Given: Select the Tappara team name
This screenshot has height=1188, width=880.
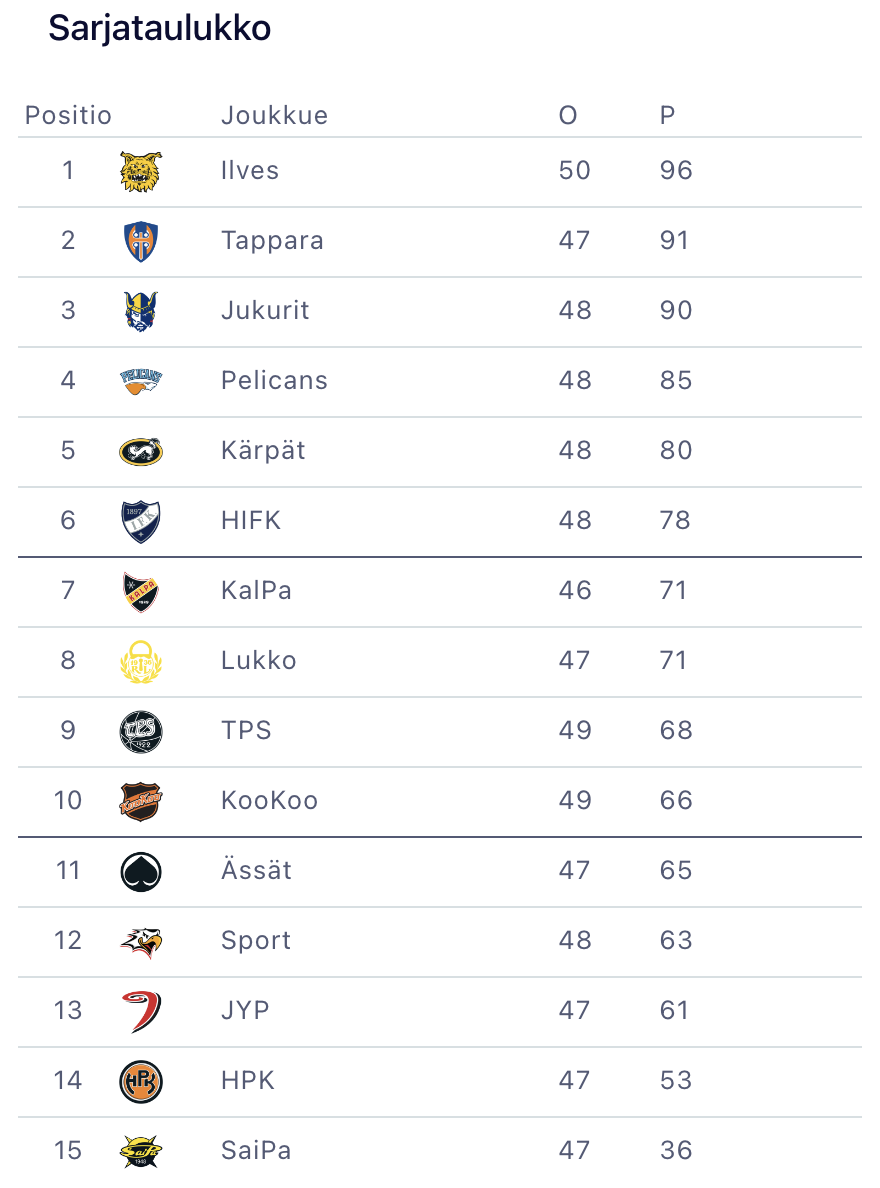Looking at the screenshot, I should click(x=272, y=241).
